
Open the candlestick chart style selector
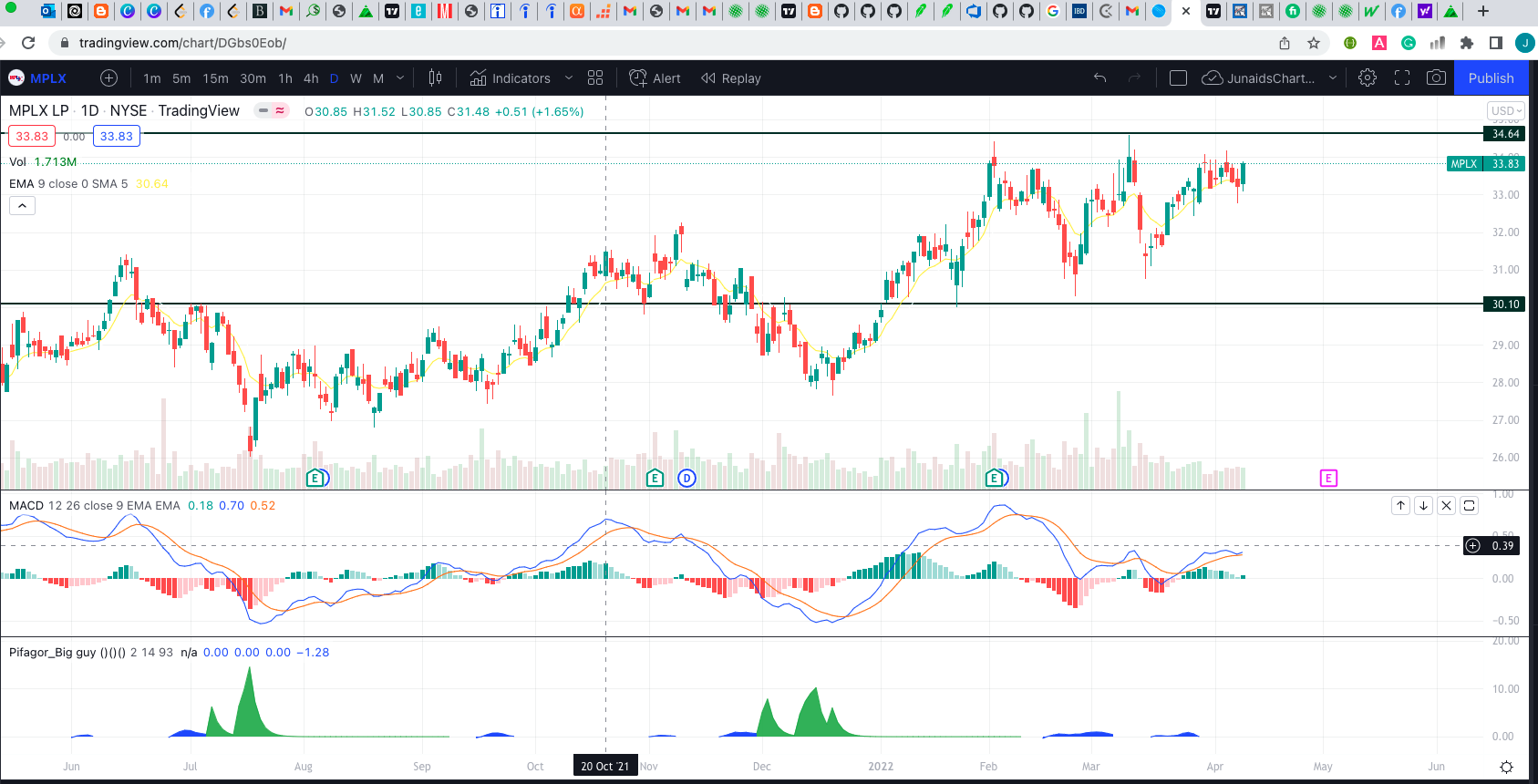[x=436, y=78]
